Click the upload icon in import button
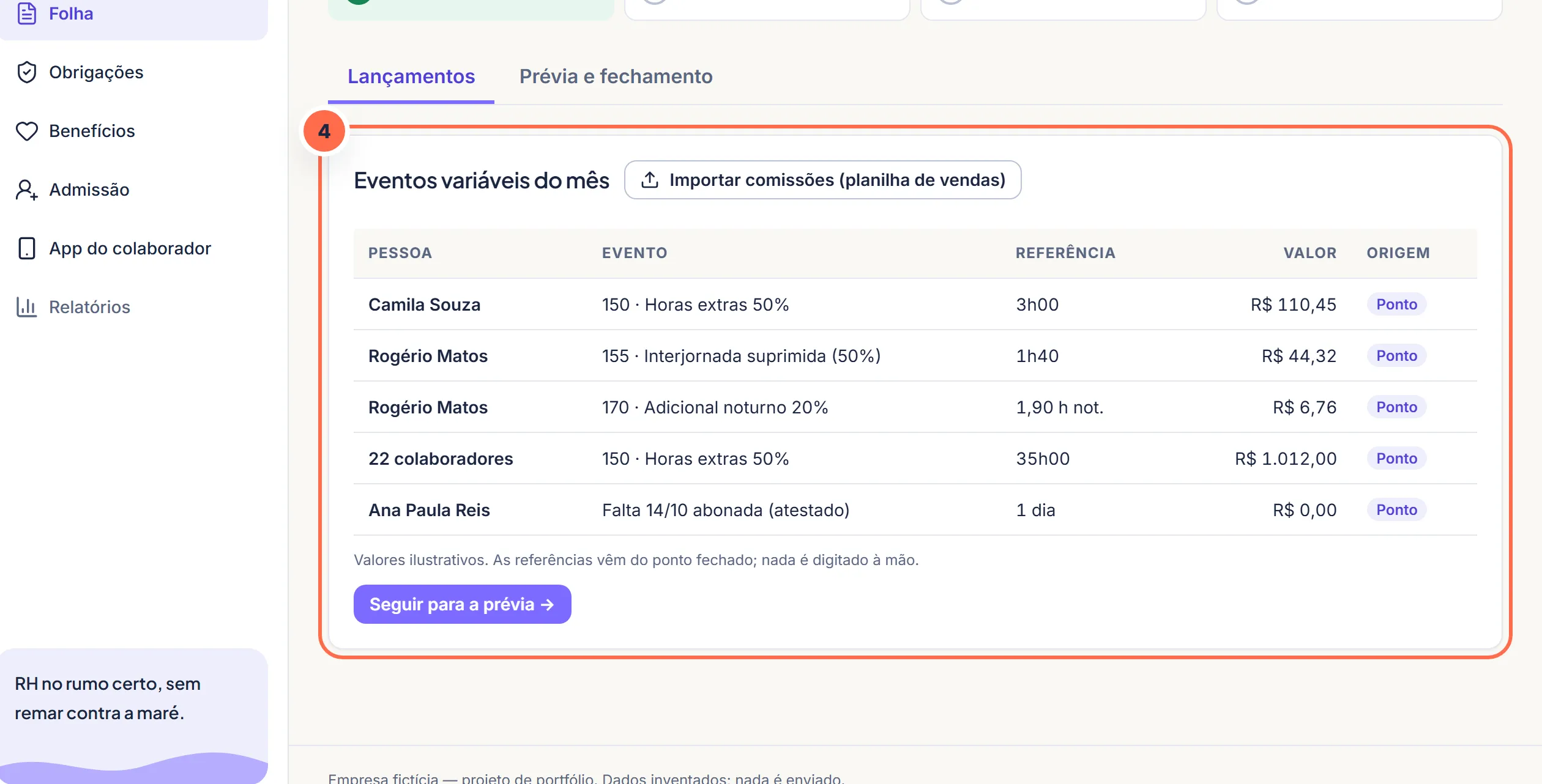 tap(649, 180)
